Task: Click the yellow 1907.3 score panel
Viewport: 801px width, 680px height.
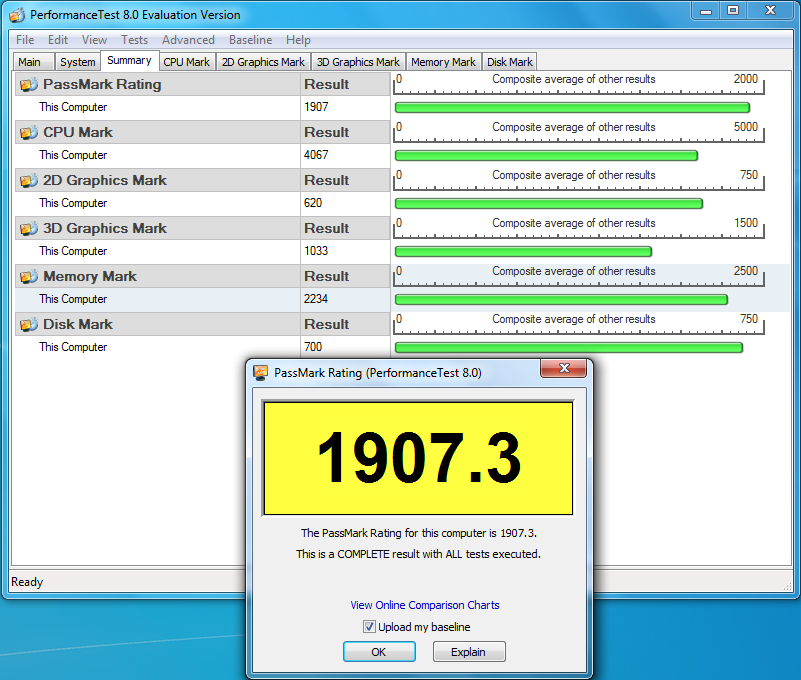Action: click(418, 458)
